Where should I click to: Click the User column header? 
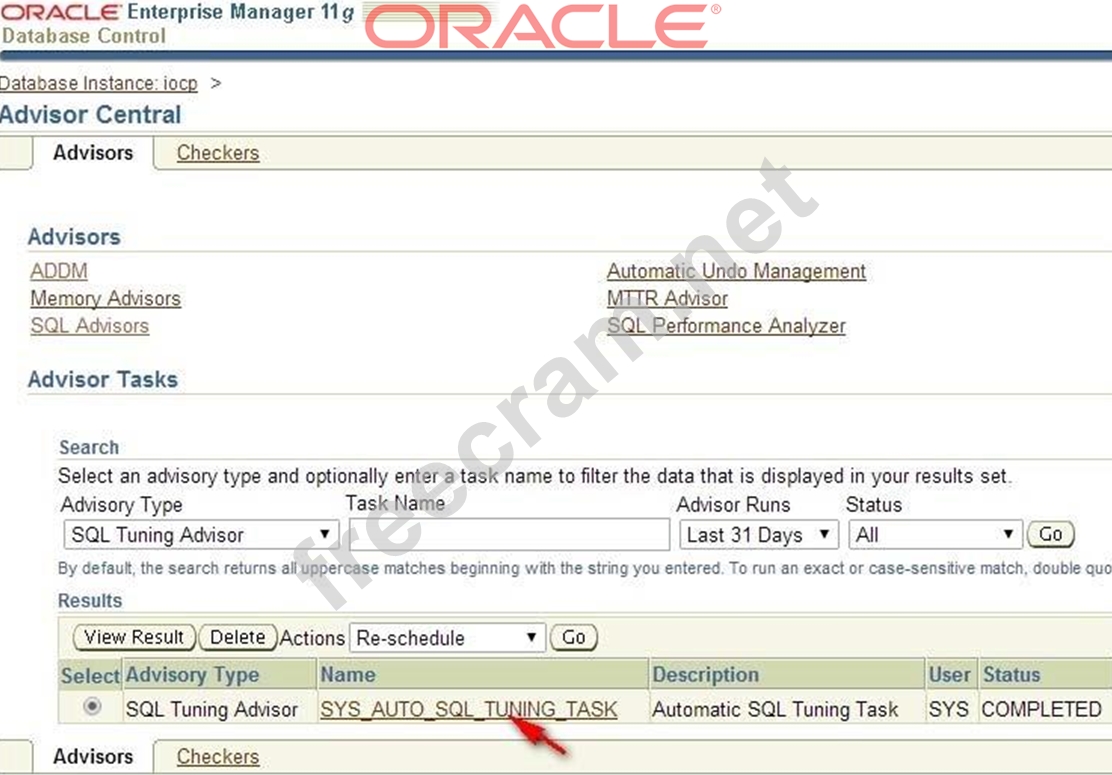(950, 675)
